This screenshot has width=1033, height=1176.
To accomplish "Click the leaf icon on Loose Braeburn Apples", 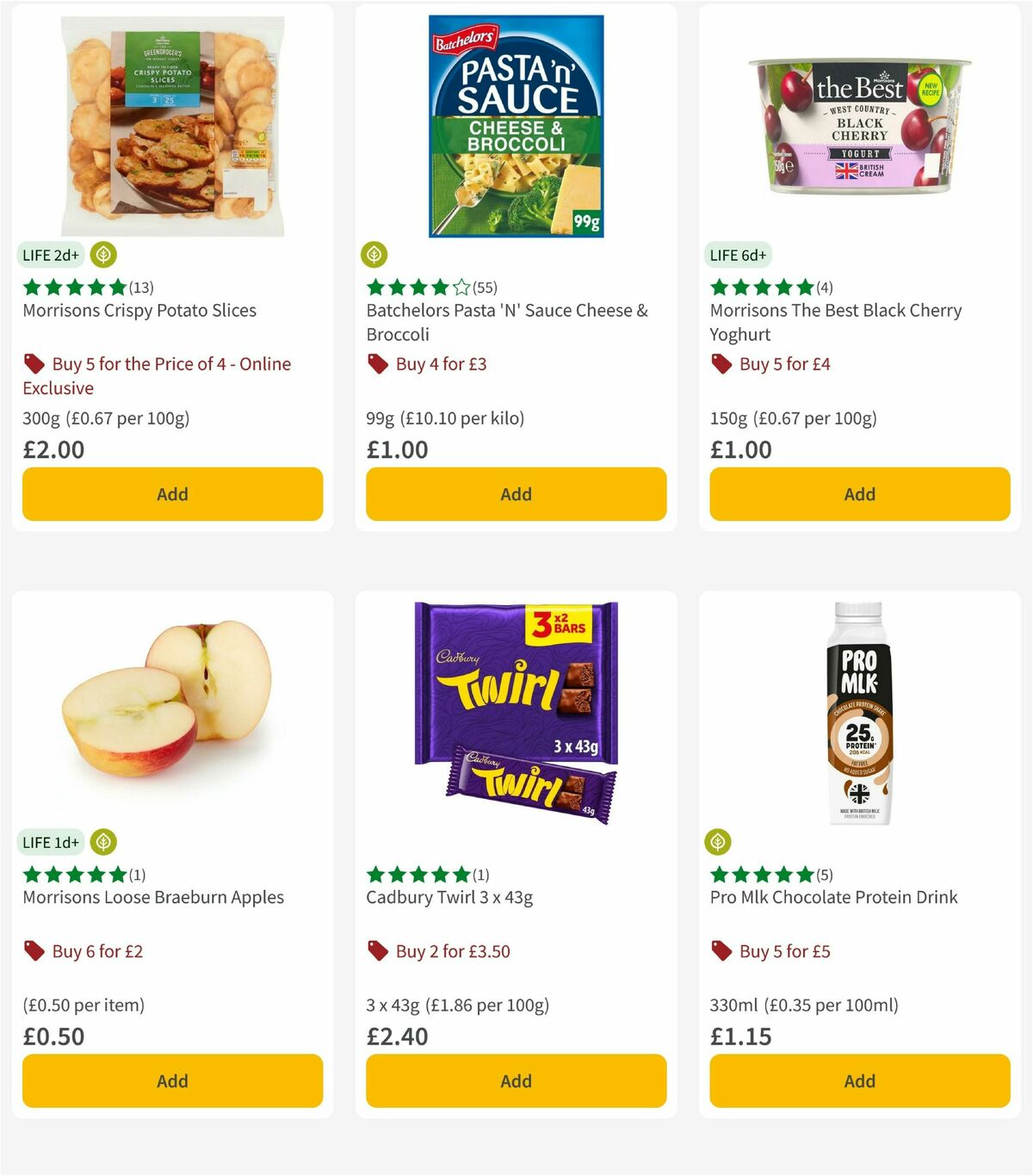I will coord(102,842).
